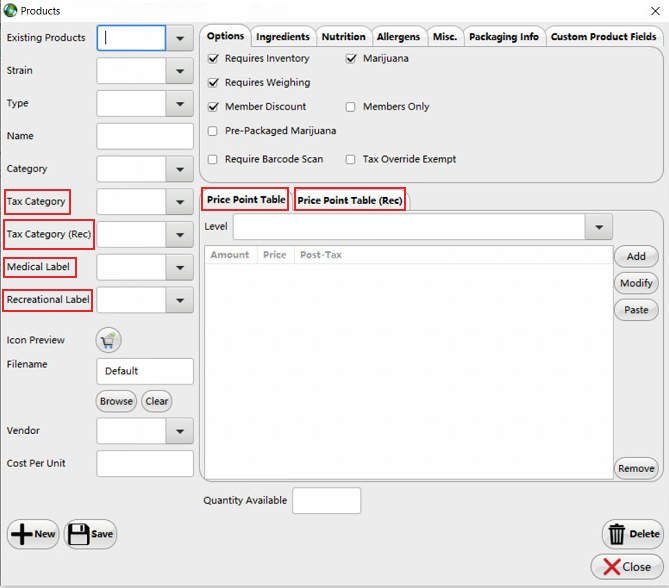669x588 pixels.
Task: Check the Require Barcode Scan box
Action: coord(212,159)
